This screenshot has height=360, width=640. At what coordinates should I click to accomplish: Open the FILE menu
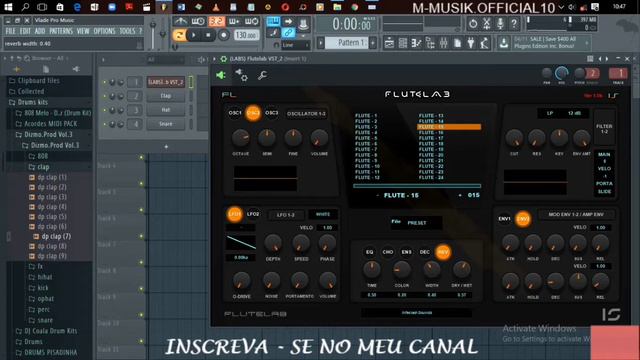11,31
